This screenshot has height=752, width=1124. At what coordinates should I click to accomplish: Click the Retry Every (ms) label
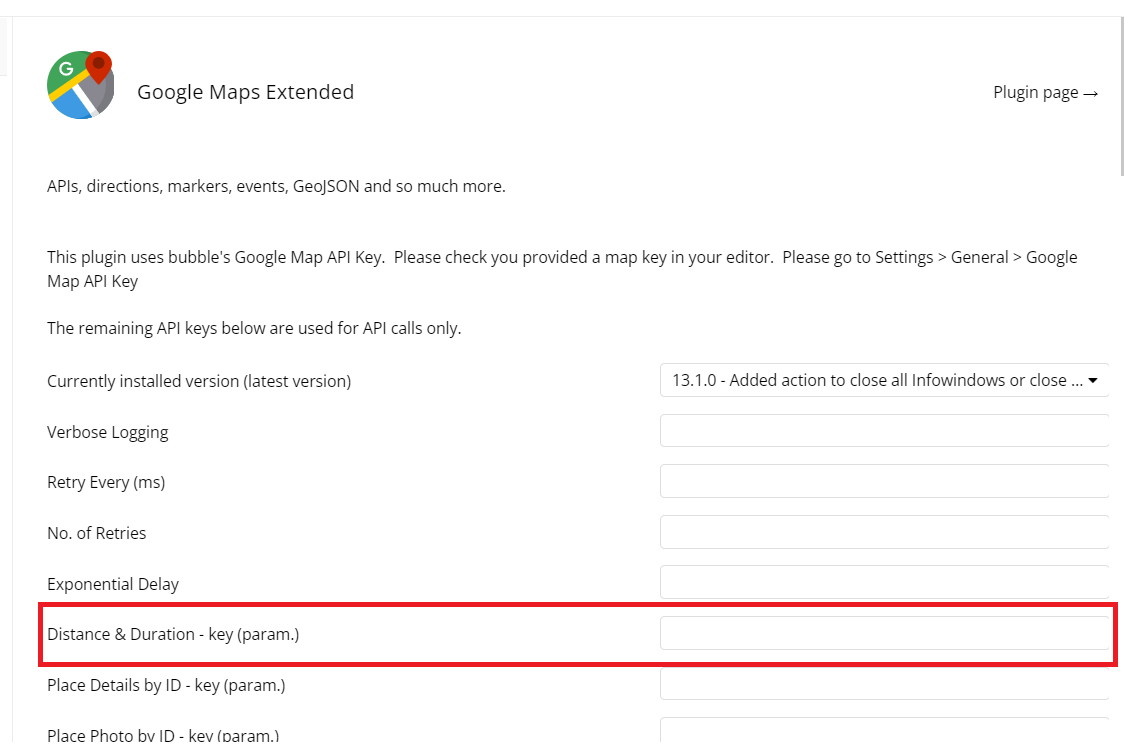[106, 482]
